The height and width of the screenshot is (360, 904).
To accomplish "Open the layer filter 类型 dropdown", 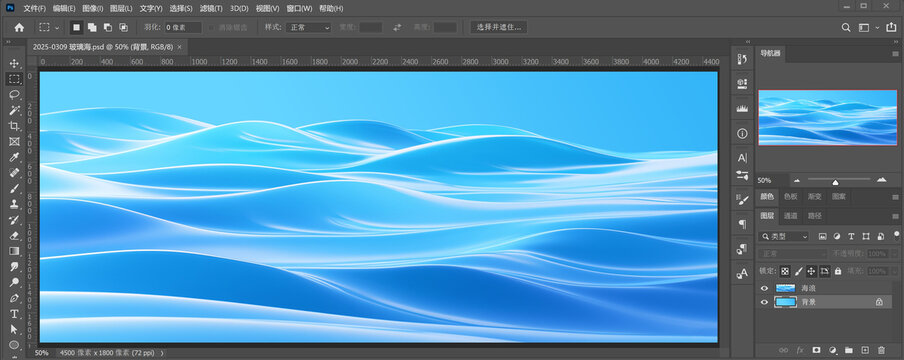I will tap(785, 237).
